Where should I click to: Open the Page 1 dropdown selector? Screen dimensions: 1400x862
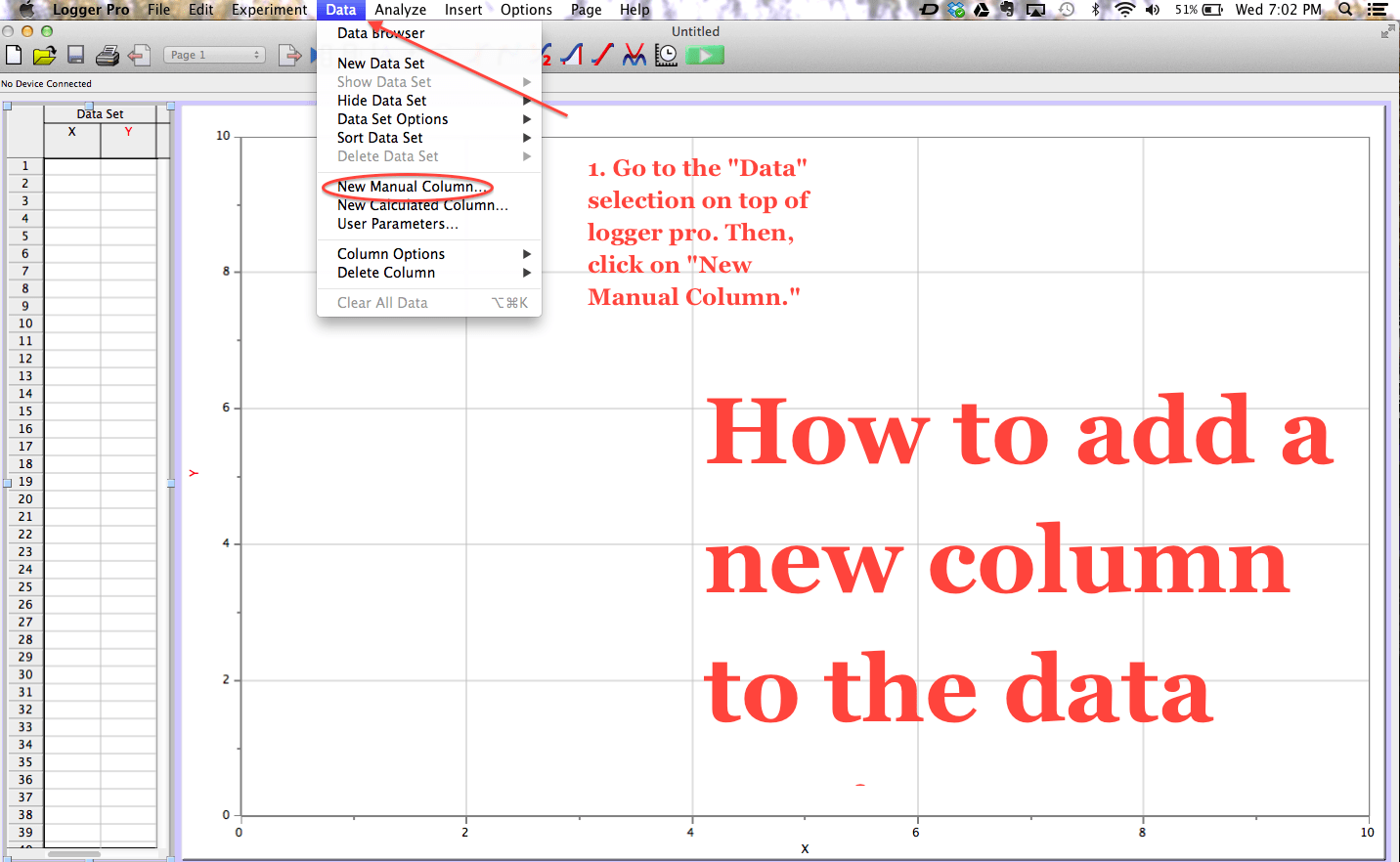click(214, 55)
